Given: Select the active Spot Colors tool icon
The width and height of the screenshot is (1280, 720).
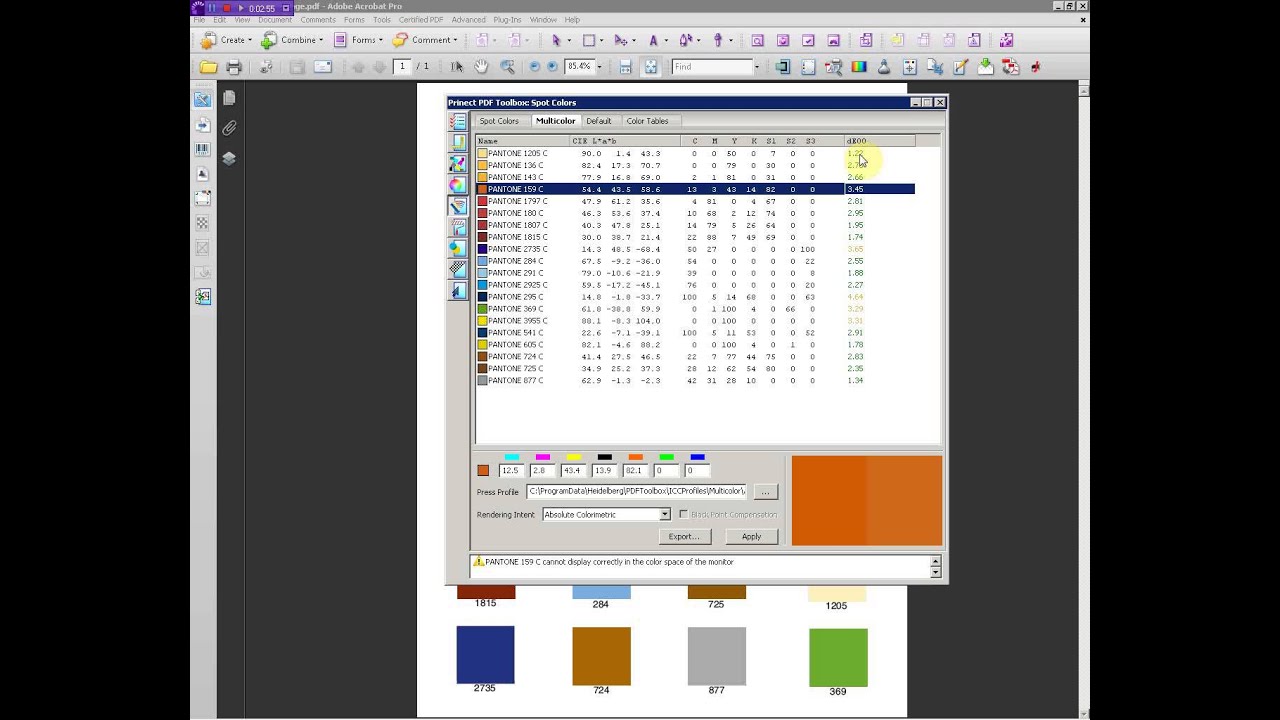Looking at the screenshot, I should 458,206.
